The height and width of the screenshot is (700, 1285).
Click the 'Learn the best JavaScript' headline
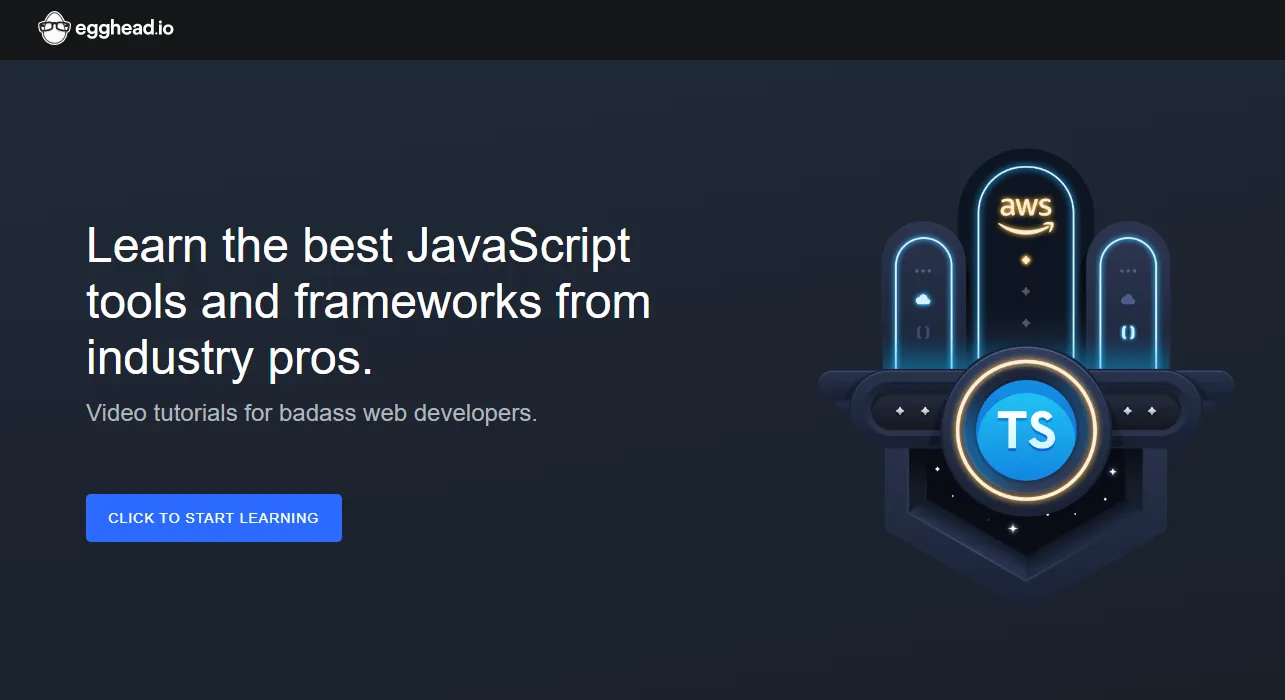[358, 246]
